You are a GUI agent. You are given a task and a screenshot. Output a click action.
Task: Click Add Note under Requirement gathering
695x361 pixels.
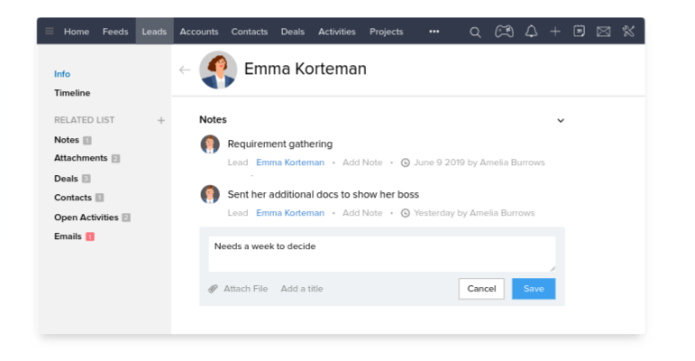click(x=362, y=163)
